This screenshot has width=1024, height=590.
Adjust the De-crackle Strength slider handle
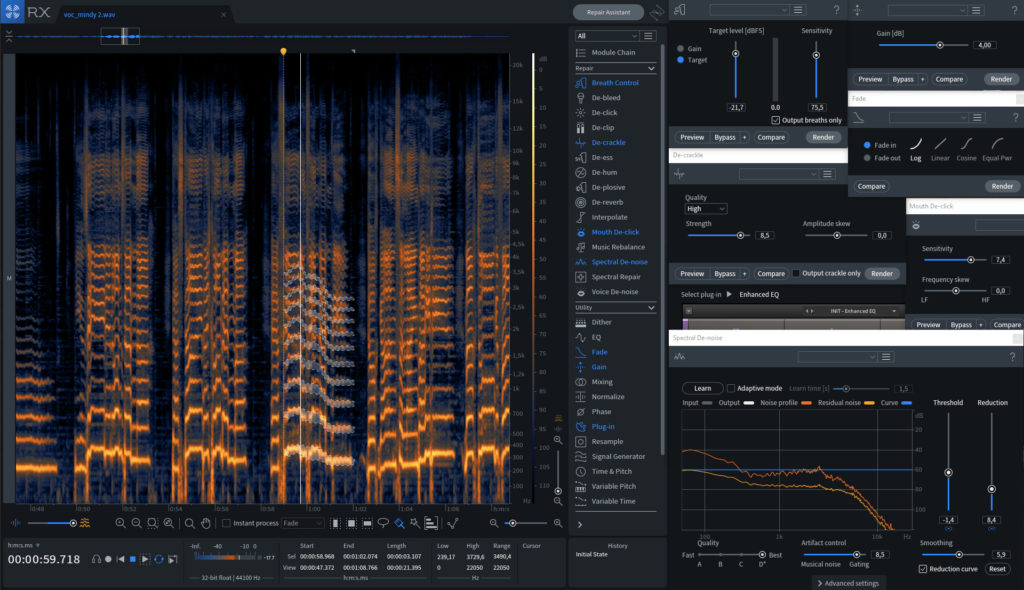tap(741, 235)
